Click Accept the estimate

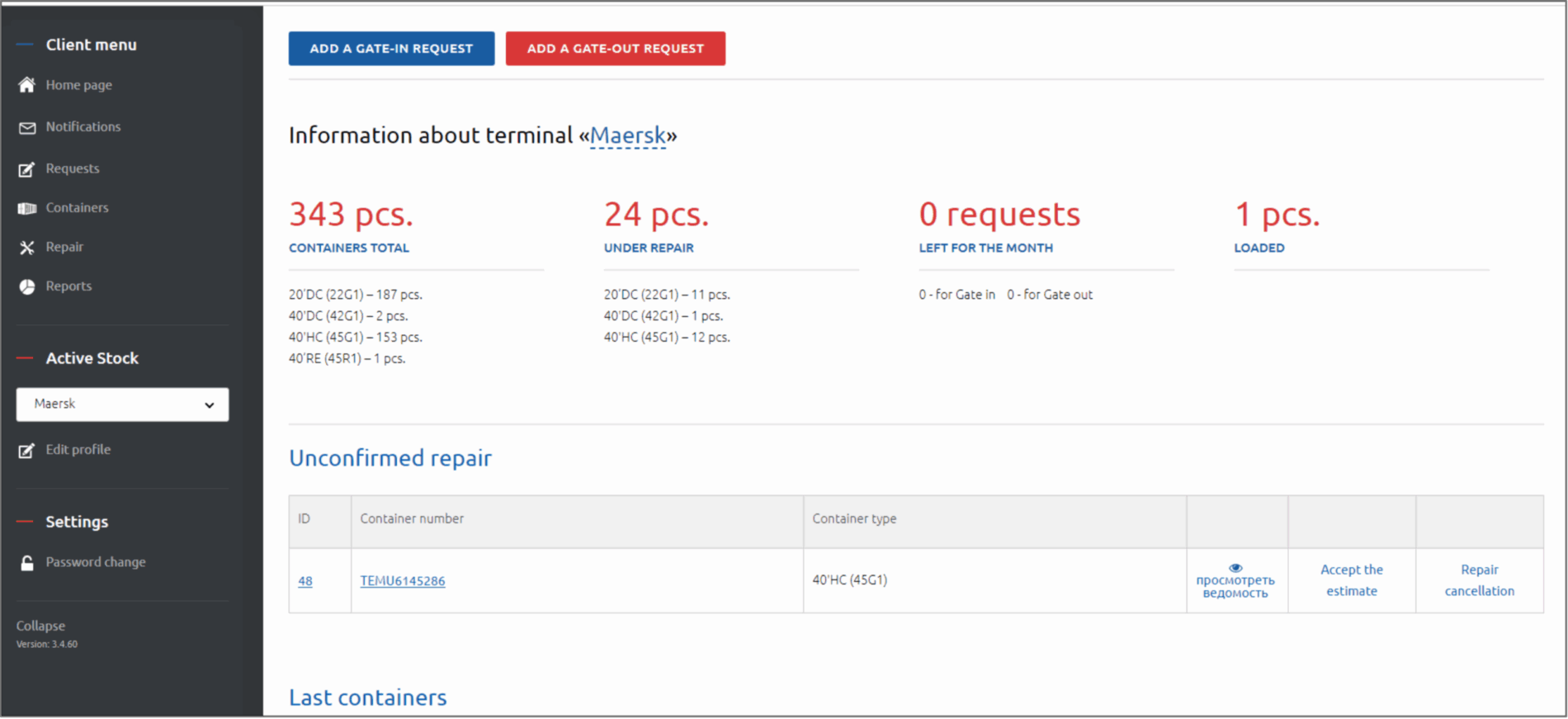point(1352,580)
